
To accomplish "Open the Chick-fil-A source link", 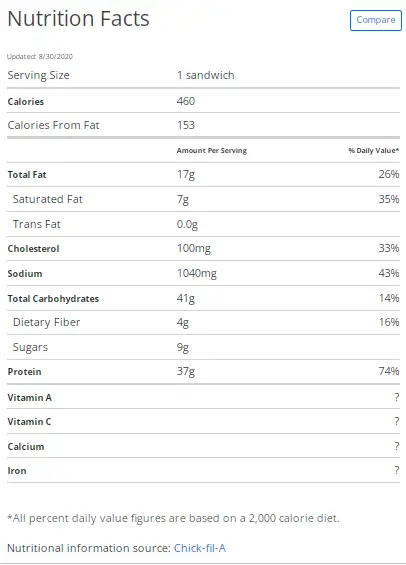I will coord(200,548).
